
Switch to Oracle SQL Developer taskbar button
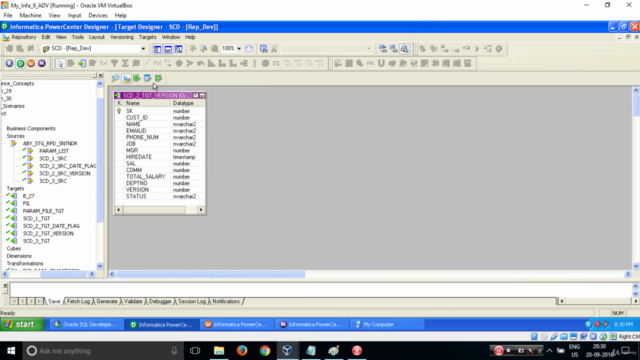point(86,324)
